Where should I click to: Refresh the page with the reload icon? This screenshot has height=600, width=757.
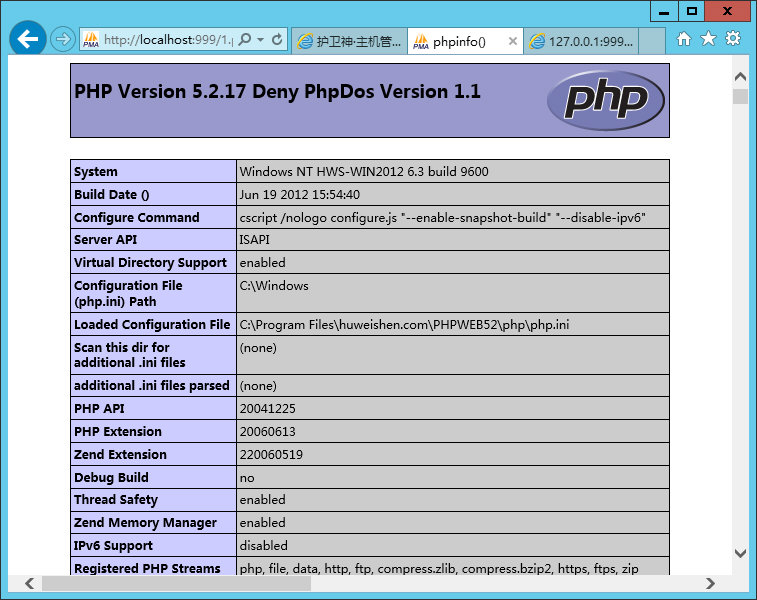(277, 39)
